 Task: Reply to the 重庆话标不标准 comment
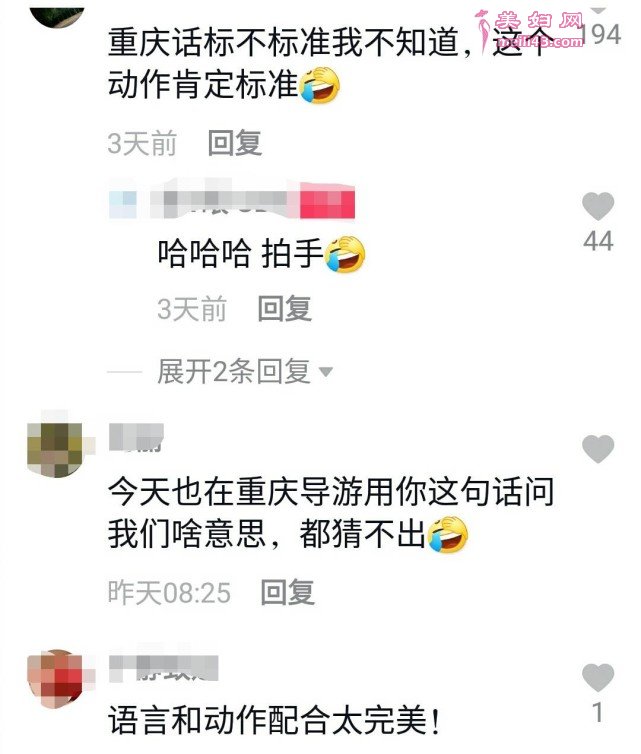point(235,143)
